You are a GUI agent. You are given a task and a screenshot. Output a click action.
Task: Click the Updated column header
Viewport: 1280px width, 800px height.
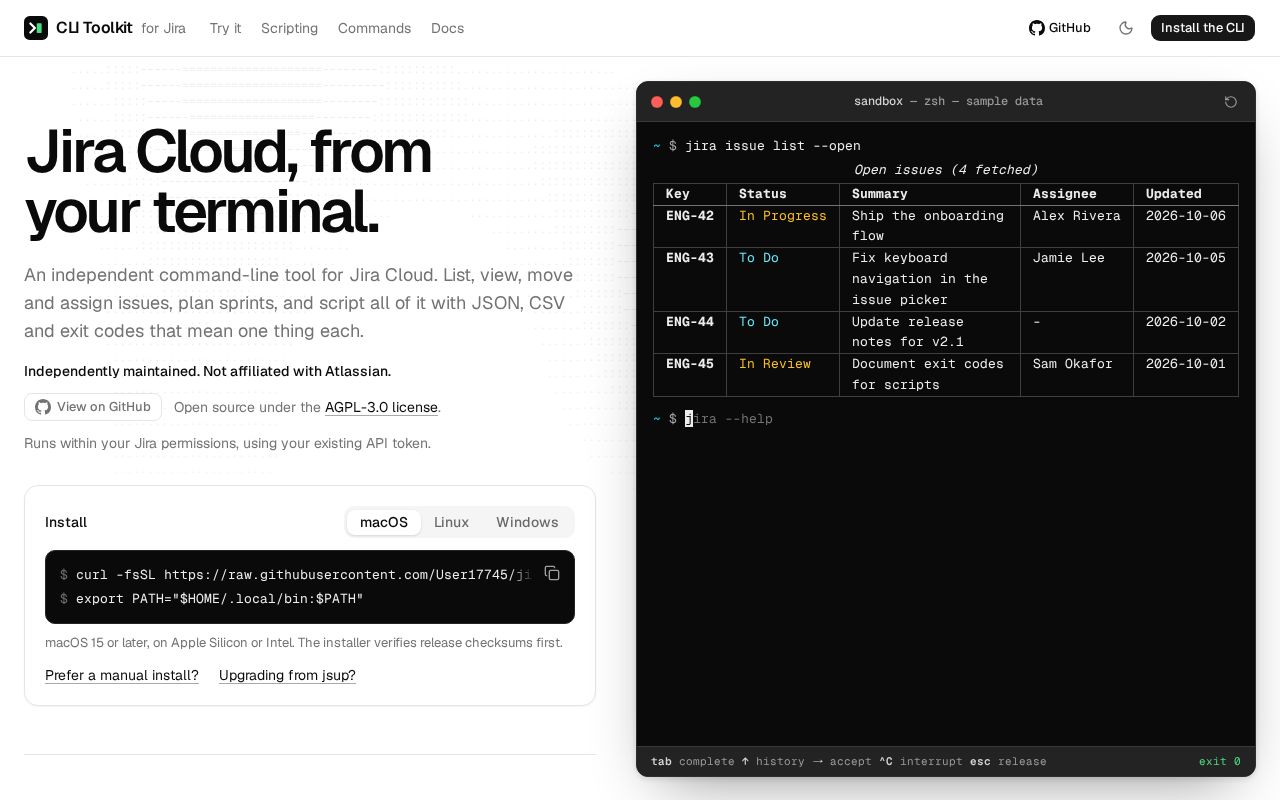1174,194
